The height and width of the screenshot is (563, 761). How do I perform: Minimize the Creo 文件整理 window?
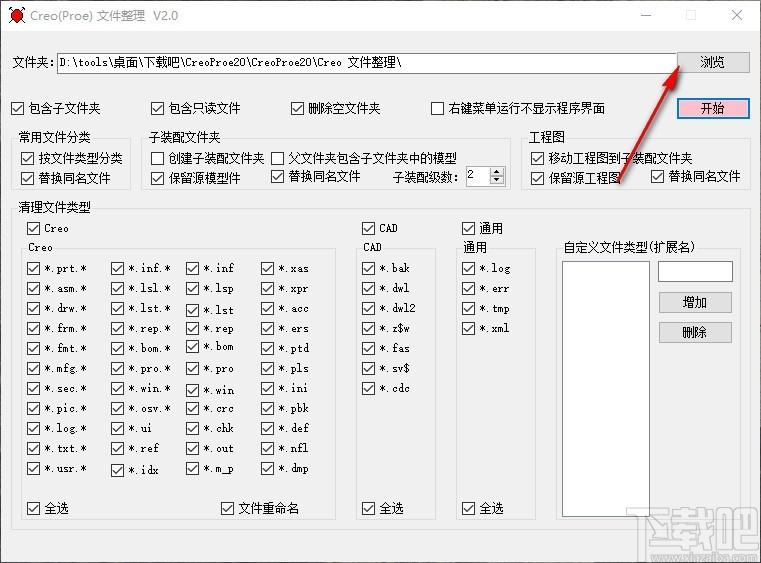pyautogui.click(x=646, y=16)
